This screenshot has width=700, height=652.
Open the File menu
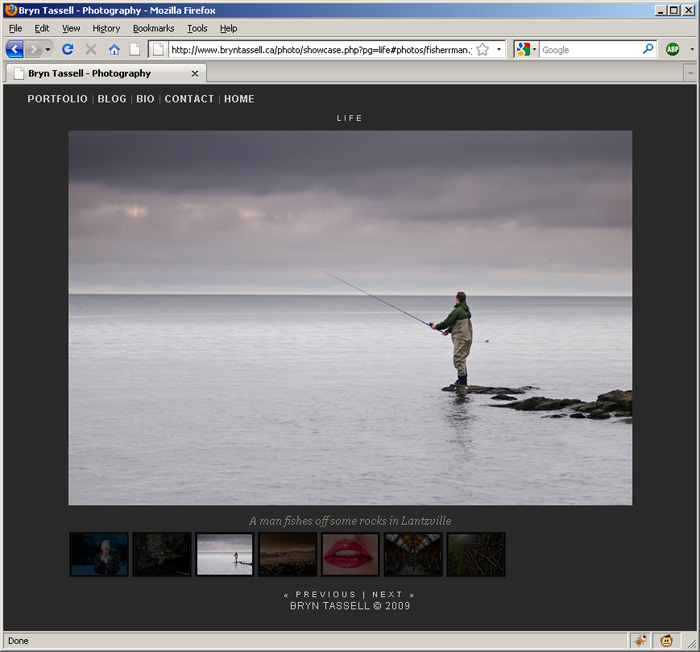click(x=15, y=29)
